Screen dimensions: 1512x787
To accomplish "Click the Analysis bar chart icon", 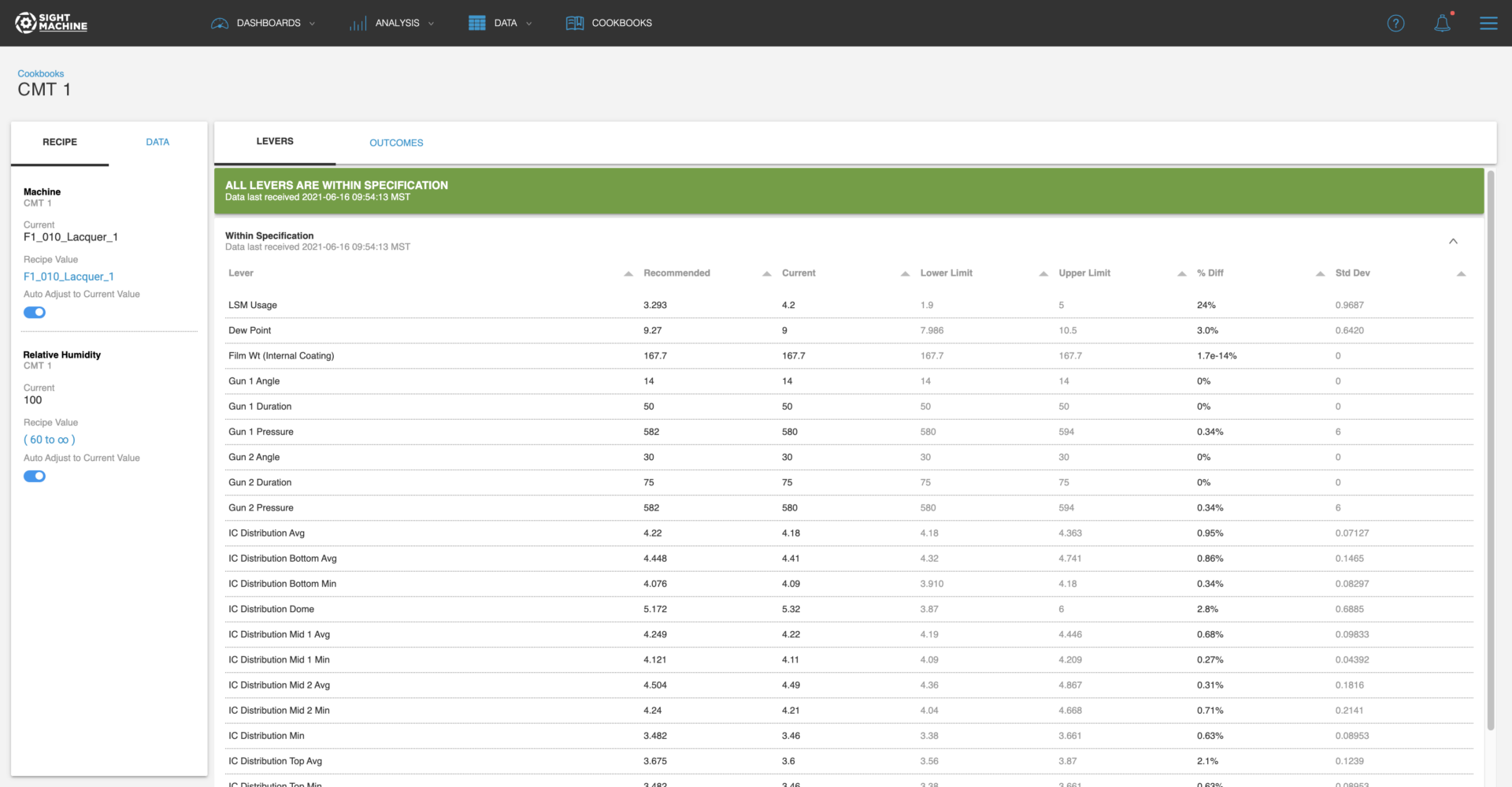I will tap(358, 24).
